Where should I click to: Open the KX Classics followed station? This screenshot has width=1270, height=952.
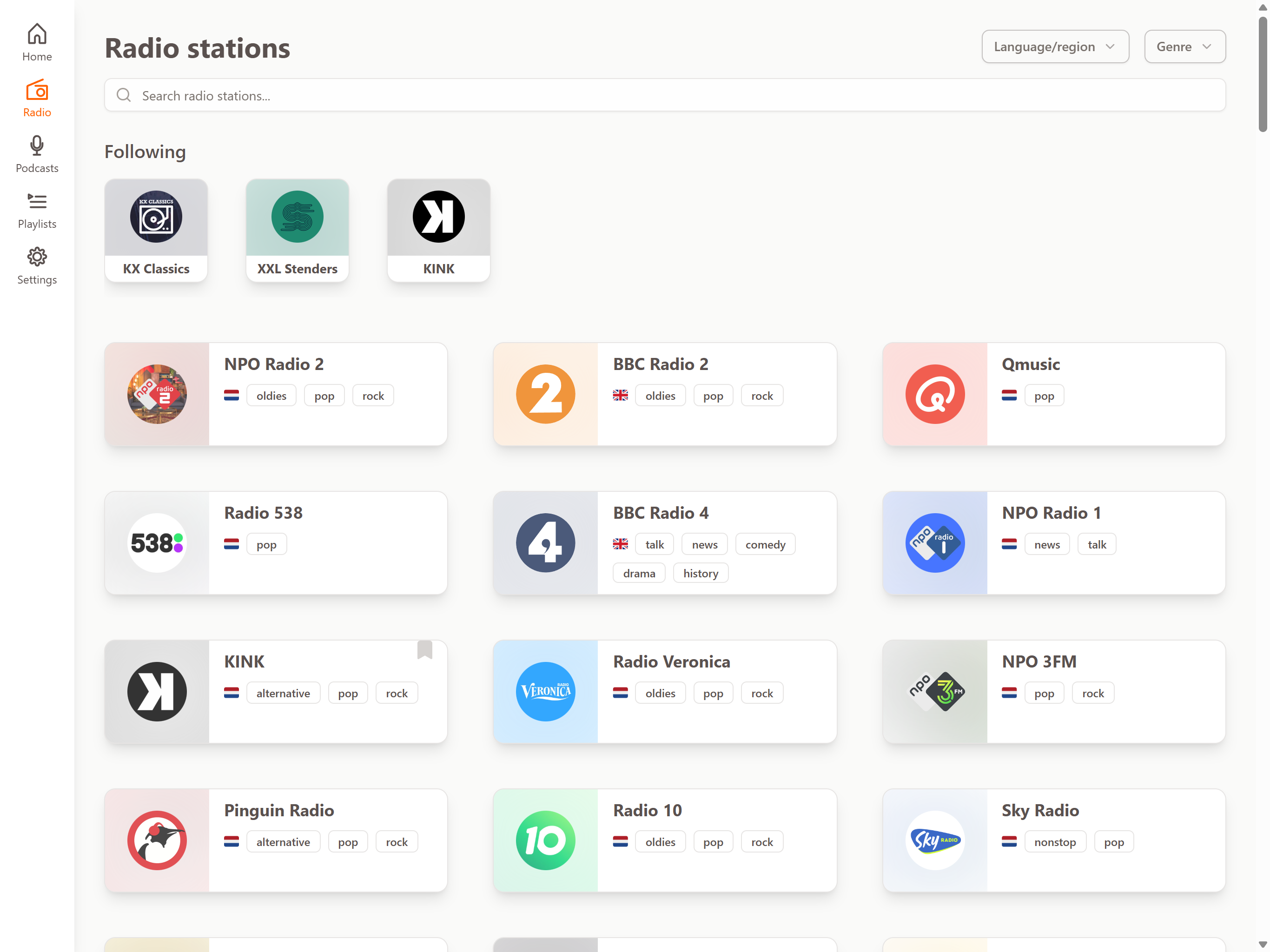(156, 230)
